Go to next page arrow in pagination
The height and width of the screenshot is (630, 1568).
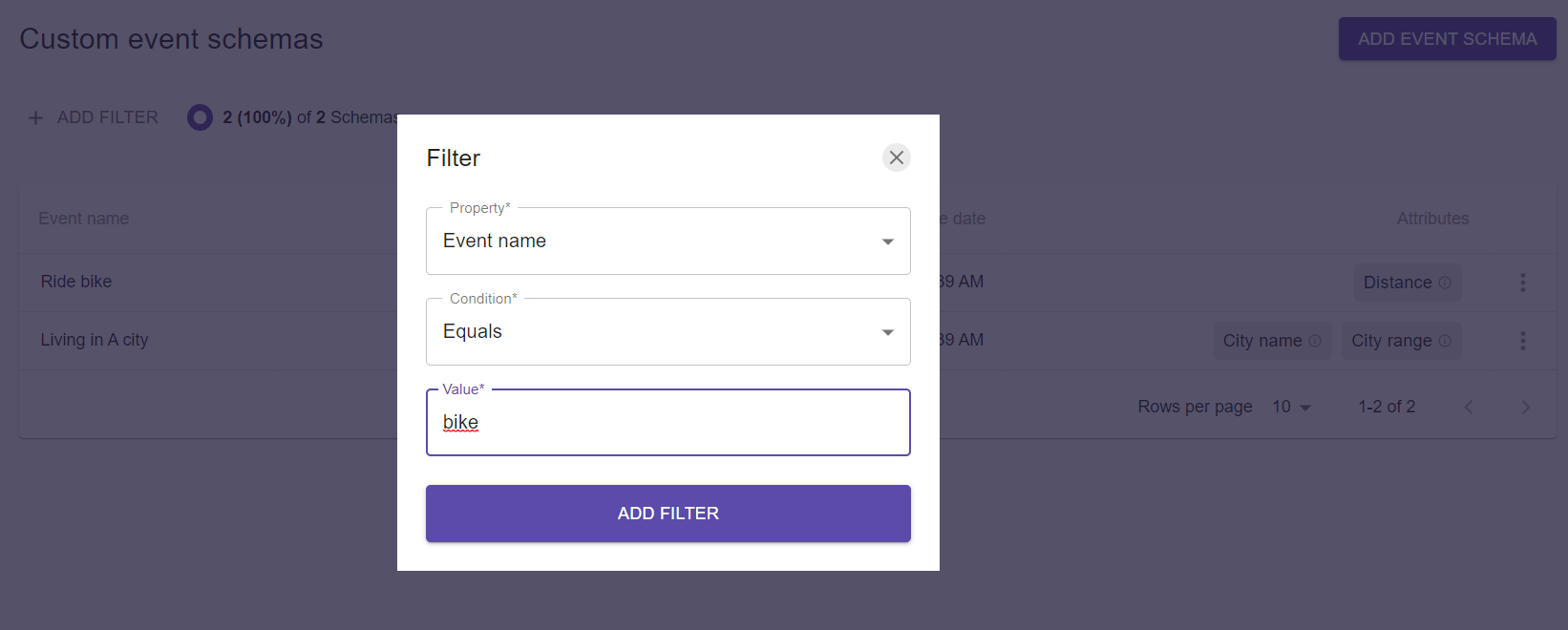point(1525,407)
